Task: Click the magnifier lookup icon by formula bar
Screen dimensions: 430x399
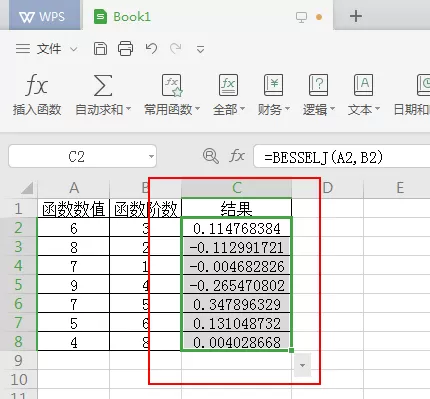Action: pyautogui.click(x=211, y=156)
